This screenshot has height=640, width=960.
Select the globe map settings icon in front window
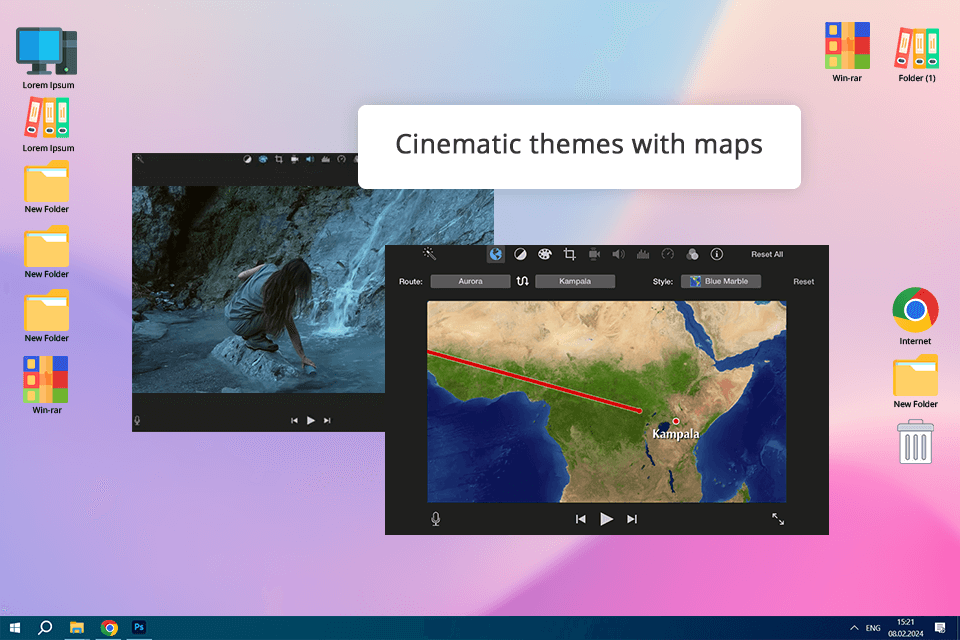496,254
